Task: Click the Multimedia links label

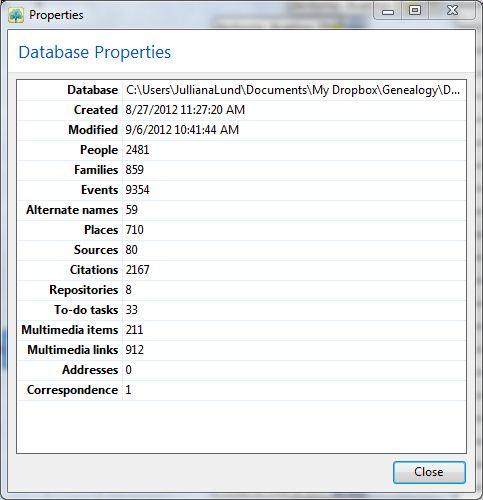Action: point(73,350)
